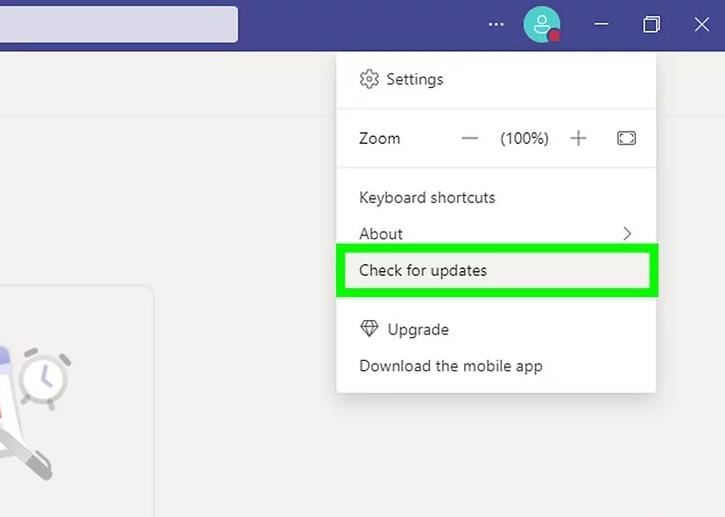Minimize the Teams window
The height and width of the screenshot is (517, 725).
pos(601,24)
